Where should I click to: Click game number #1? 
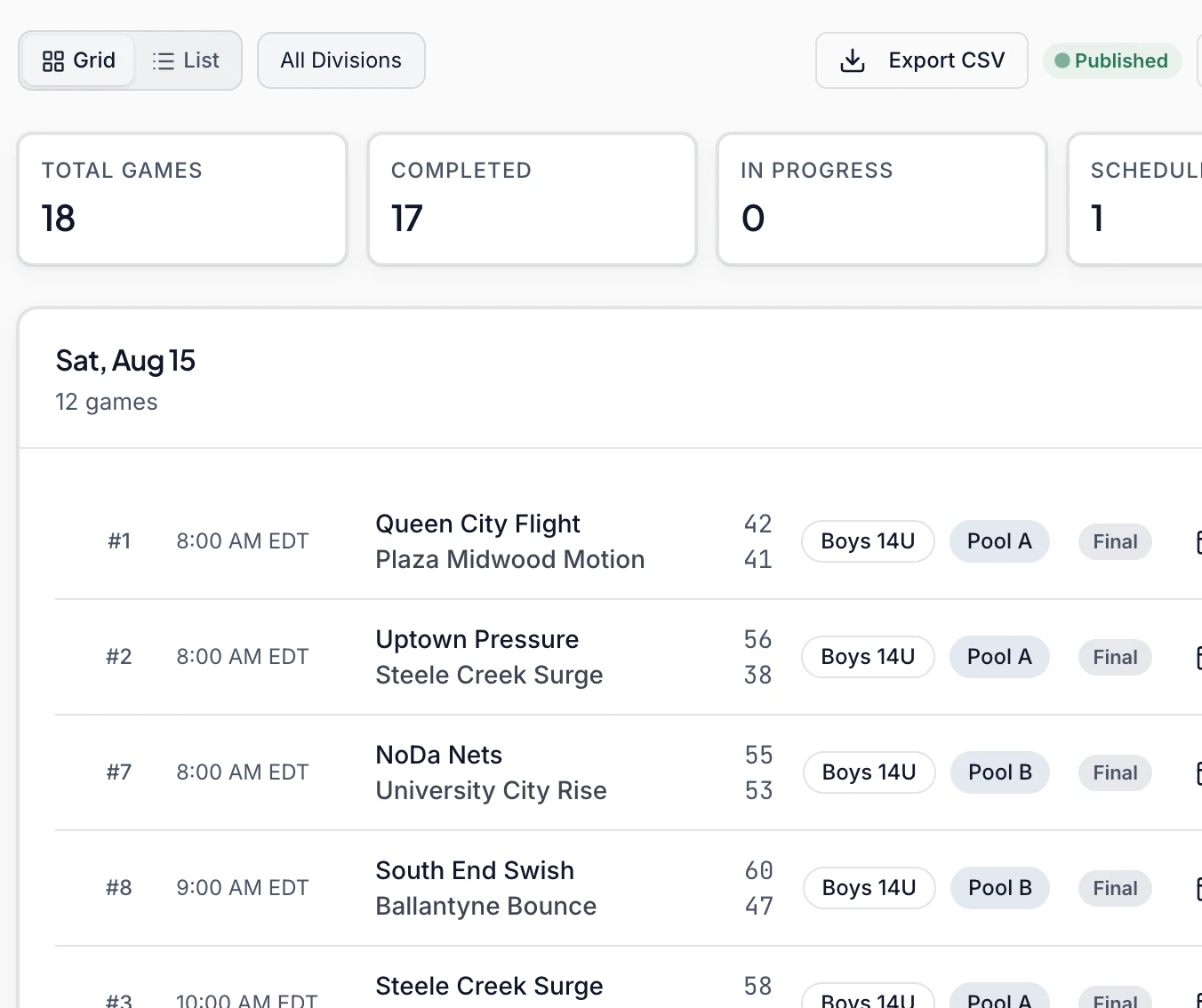coord(119,541)
